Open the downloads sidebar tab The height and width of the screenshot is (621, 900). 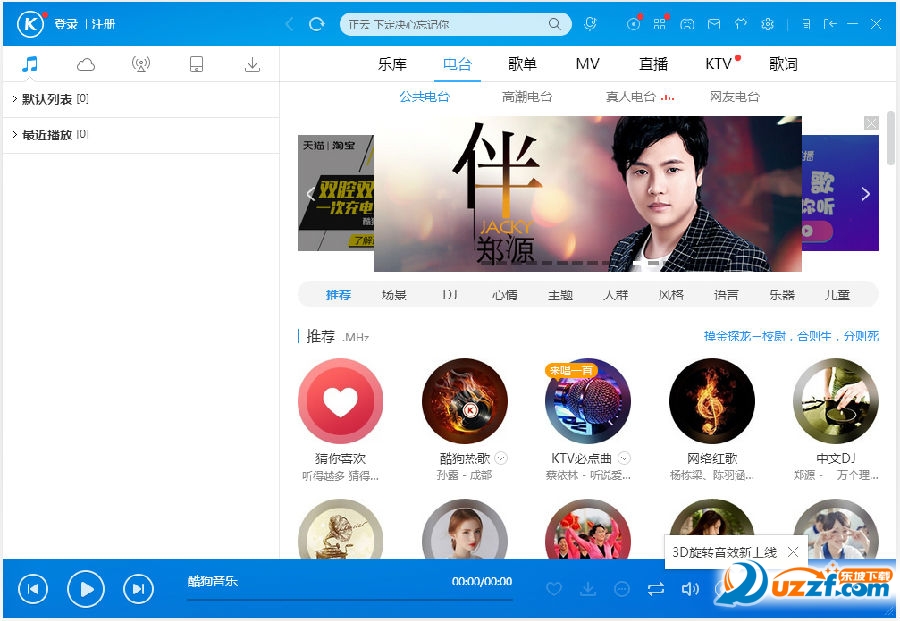[x=252, y=64]
